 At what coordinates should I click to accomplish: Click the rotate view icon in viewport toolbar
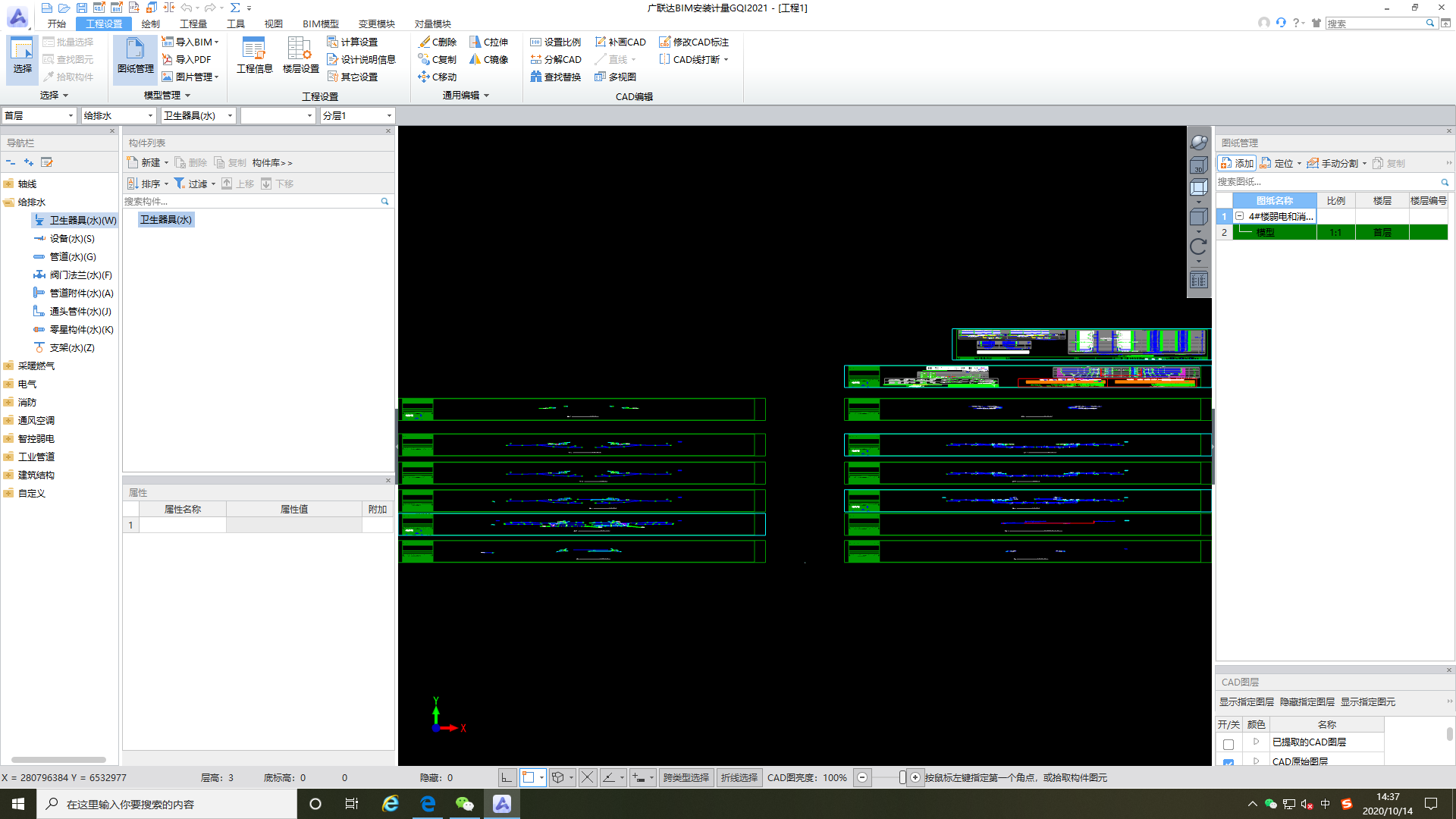coord(1198,246)
